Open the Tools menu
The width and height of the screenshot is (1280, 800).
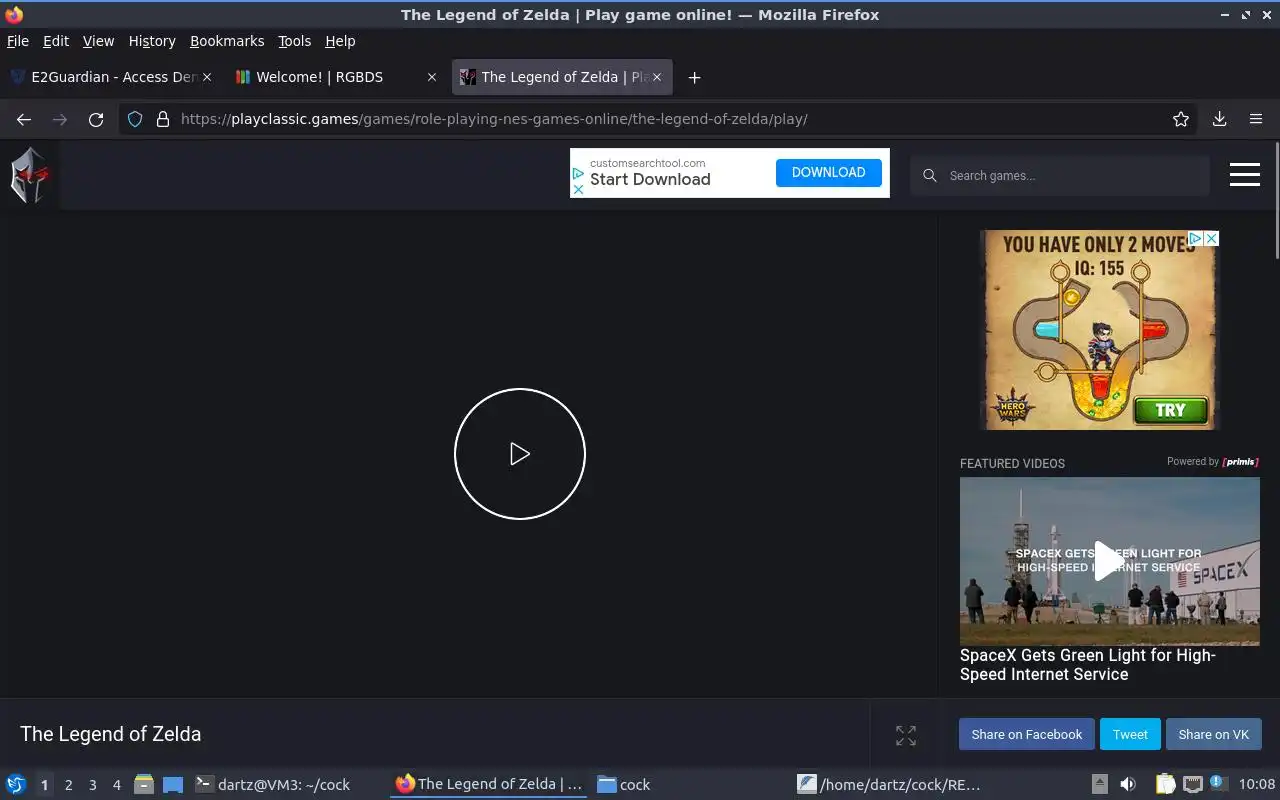pyautogui.click(x=295, y=41)
